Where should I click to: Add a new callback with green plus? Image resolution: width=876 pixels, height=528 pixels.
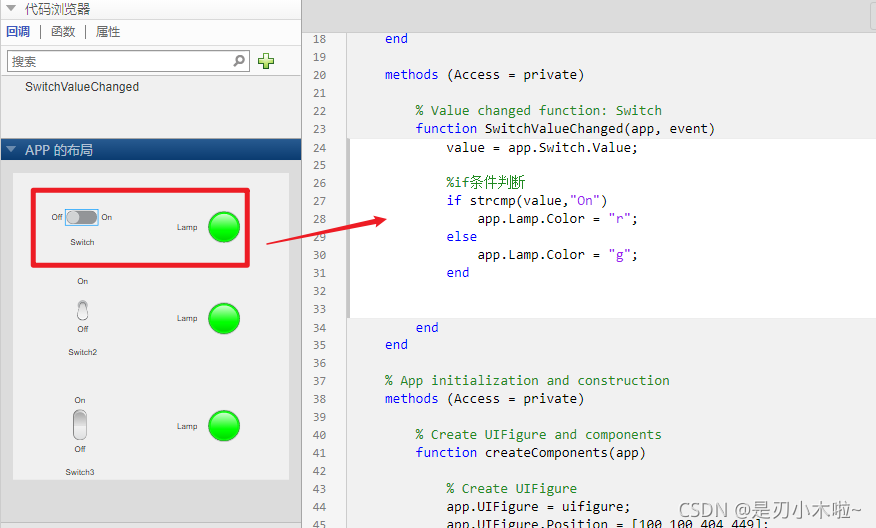[x=266, y=61]
